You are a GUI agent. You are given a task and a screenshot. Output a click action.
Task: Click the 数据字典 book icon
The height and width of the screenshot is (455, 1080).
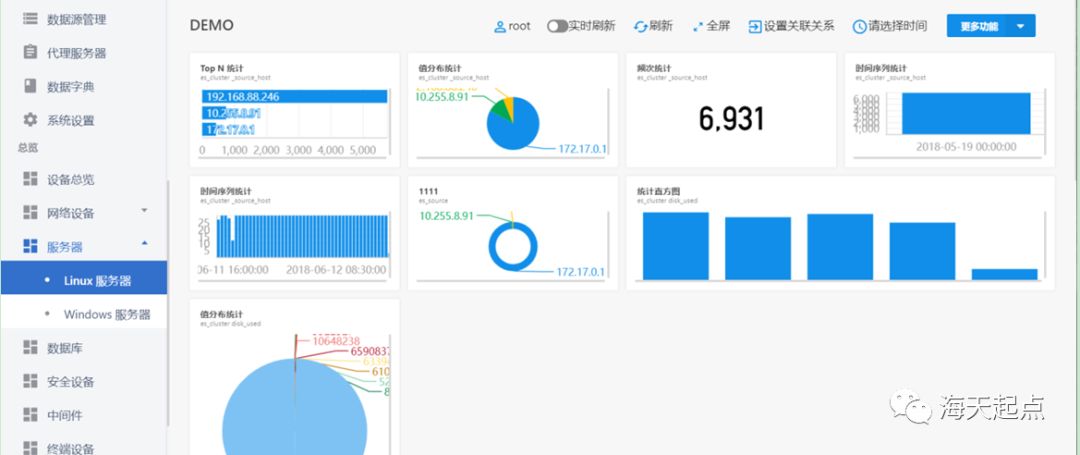point(30,86)
